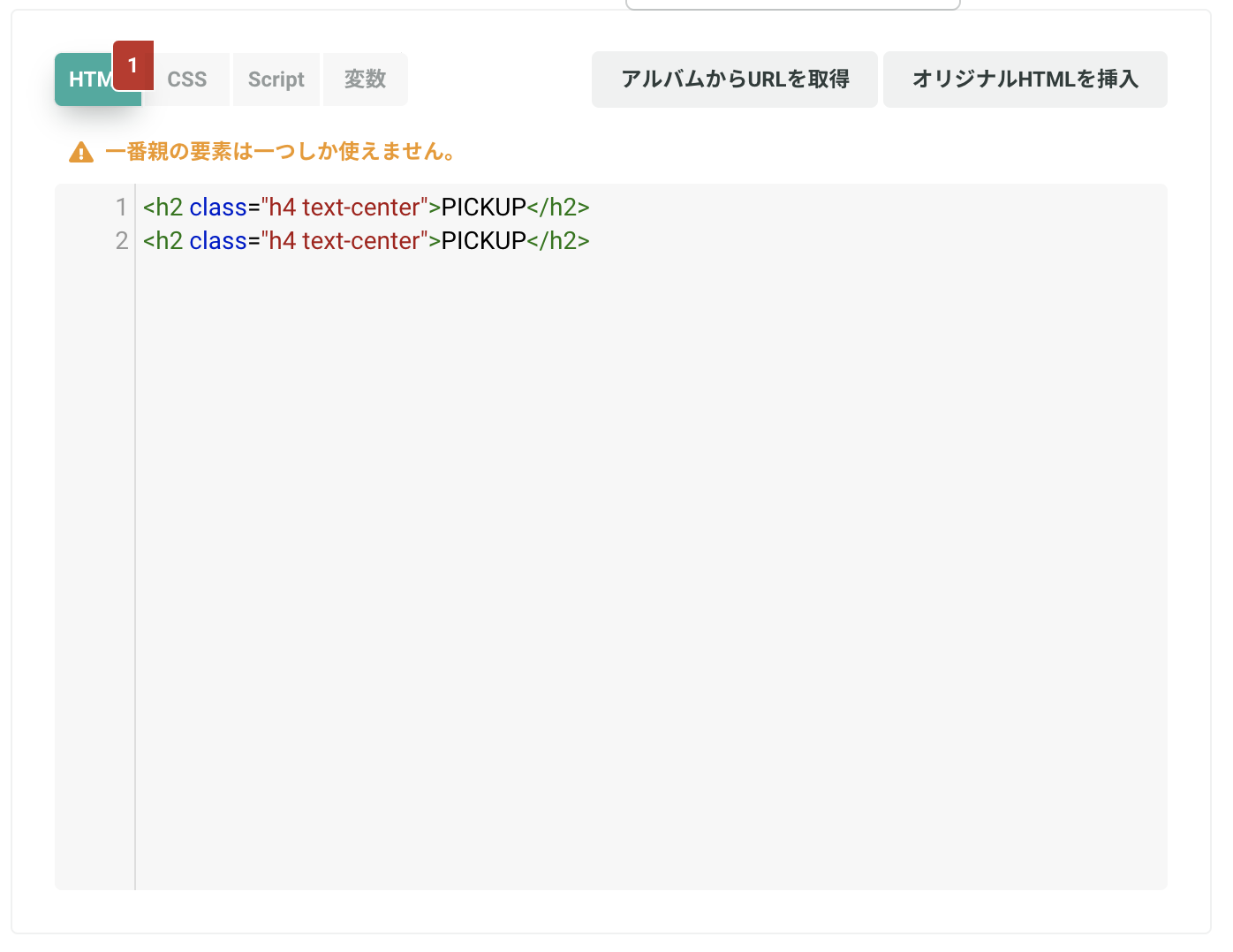Click アルバムからURLを取得 button
This screenshot has width=1233, height=952.
pos(735,79)
